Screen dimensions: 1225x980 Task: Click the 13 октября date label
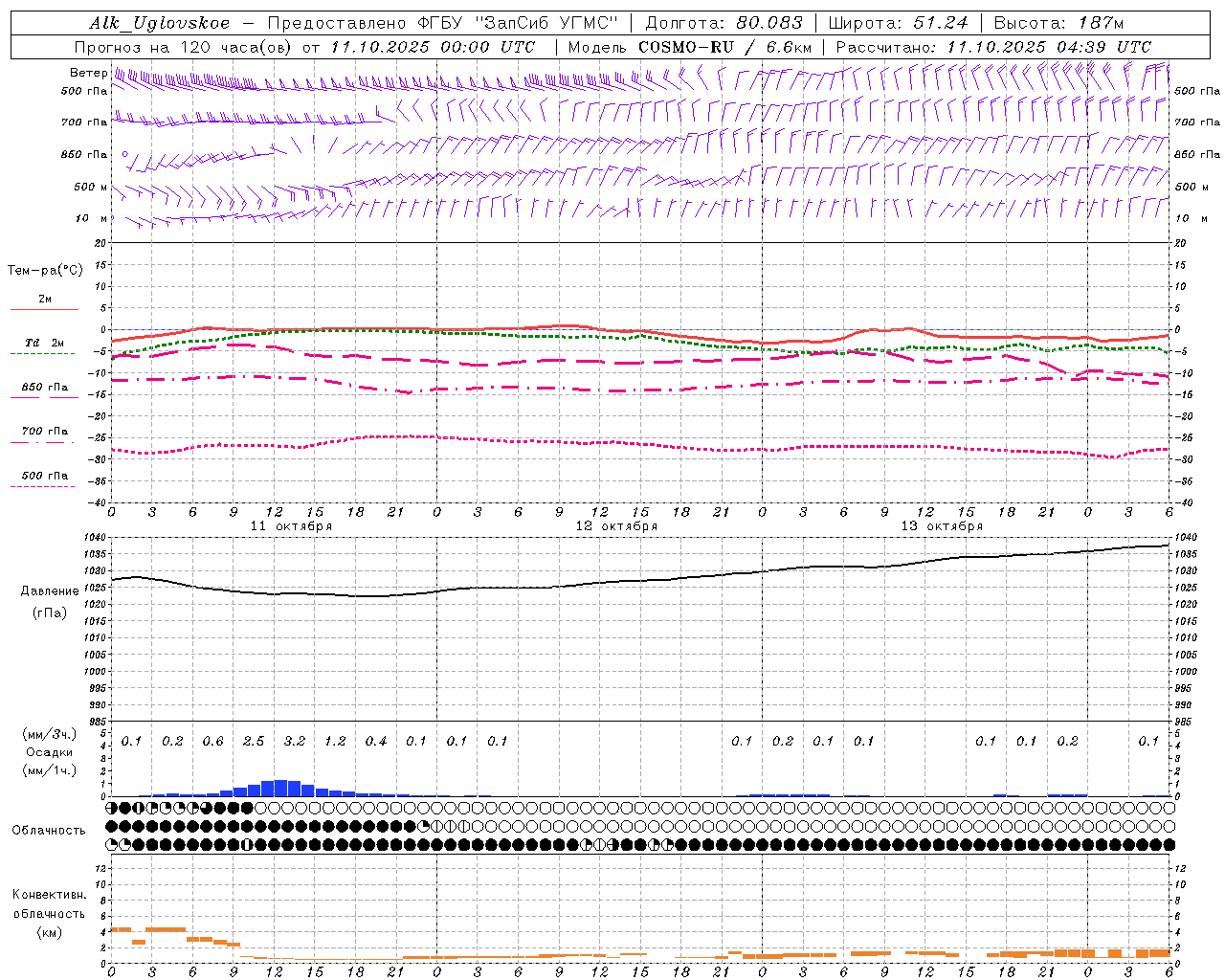pyautogui.click(x=942, y=526)
